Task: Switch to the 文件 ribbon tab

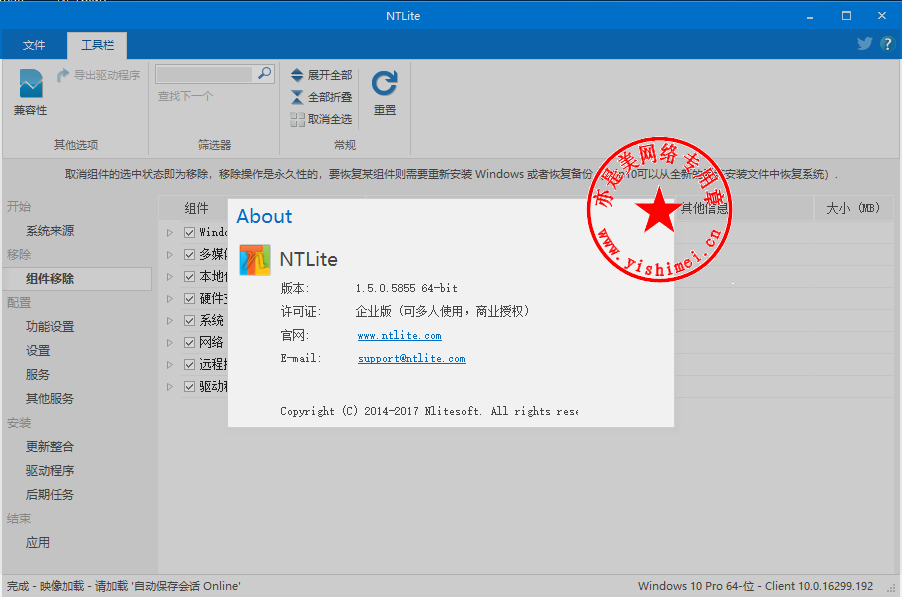Action: tap(34, 45)
